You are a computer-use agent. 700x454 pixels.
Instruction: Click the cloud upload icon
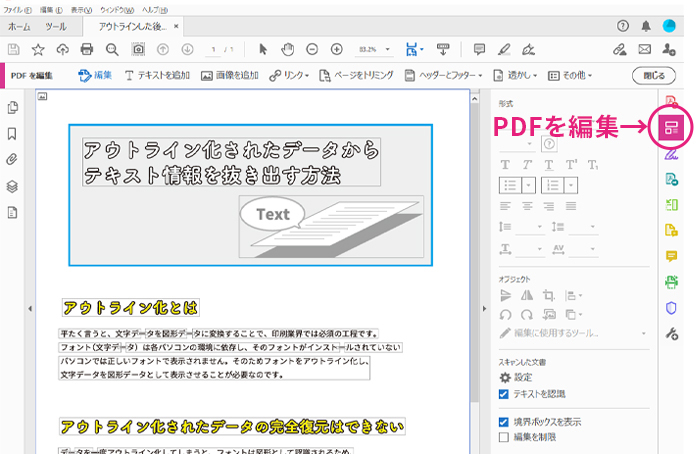pyautogui.click(x=62, y=49)
